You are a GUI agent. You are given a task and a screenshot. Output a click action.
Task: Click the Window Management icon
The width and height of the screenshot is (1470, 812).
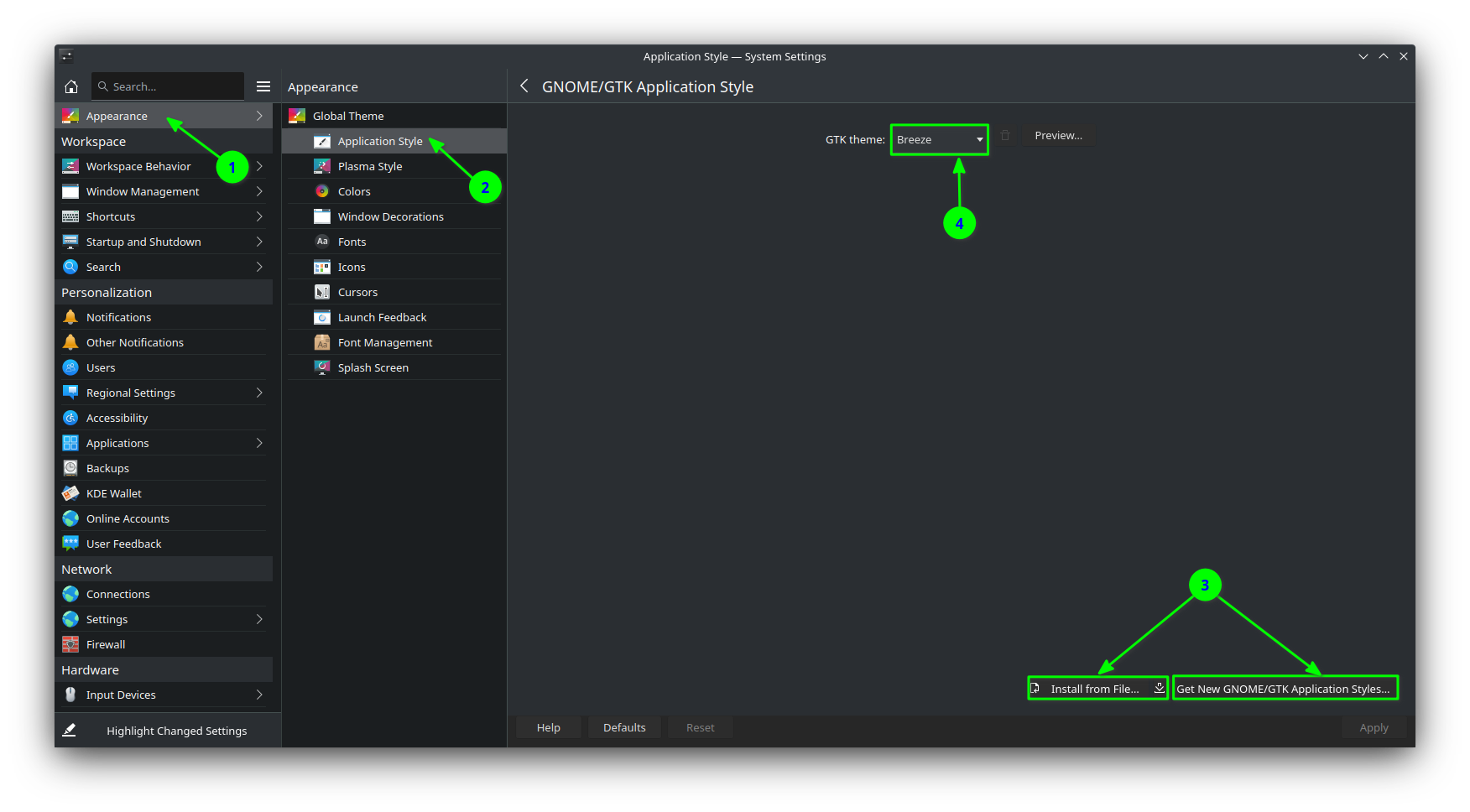coord(70,191)
